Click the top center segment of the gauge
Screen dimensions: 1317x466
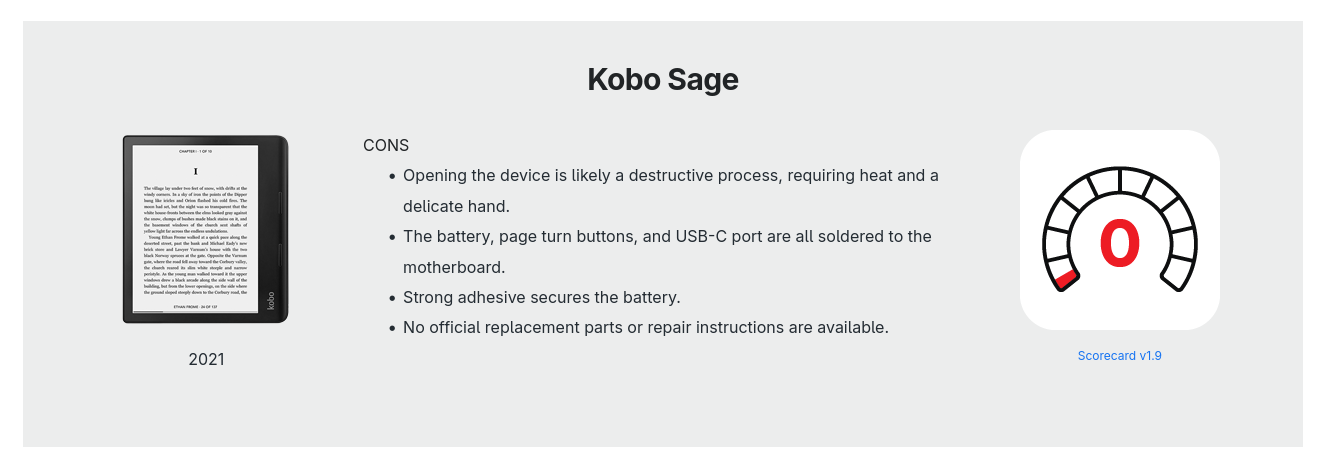coord(1120,181)
